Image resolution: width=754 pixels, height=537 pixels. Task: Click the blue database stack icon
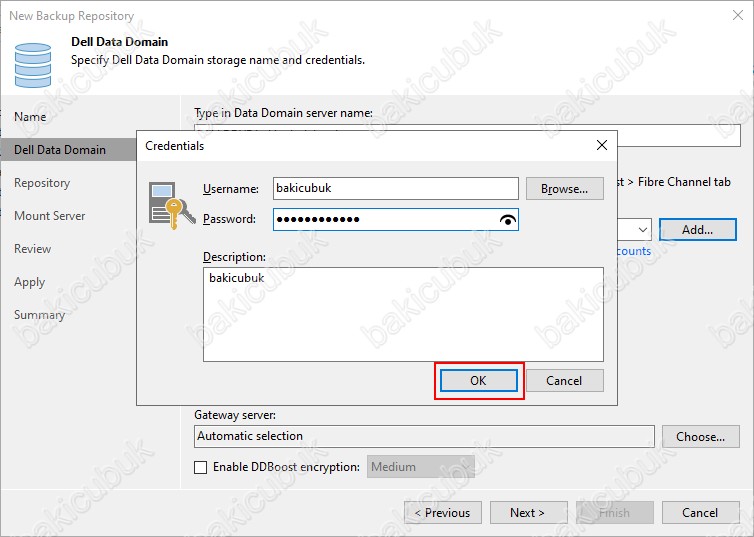click(x=33, y=65)
